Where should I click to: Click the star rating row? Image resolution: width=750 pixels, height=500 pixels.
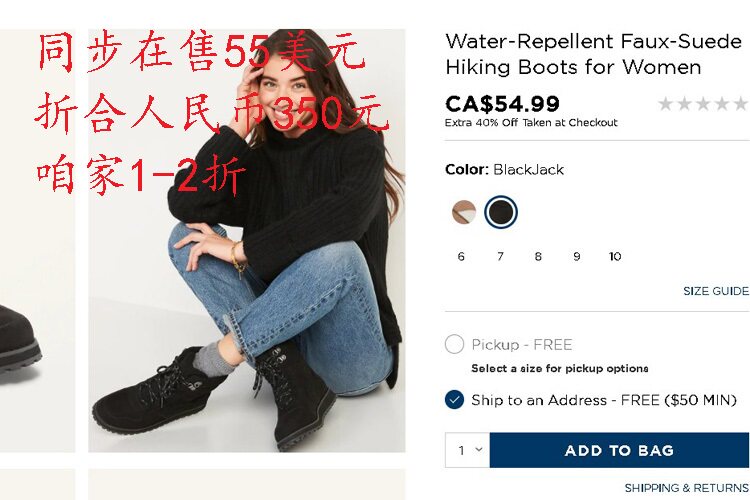pyautogui.click(x=703, y=103)
